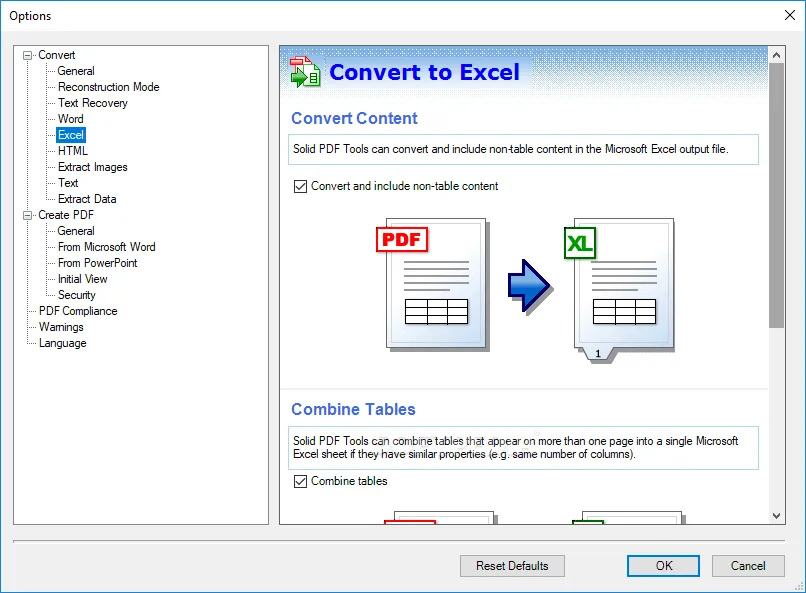Screen dimensions: 806x593
Task: Open HTML conversion options
Action: point(72,151)
